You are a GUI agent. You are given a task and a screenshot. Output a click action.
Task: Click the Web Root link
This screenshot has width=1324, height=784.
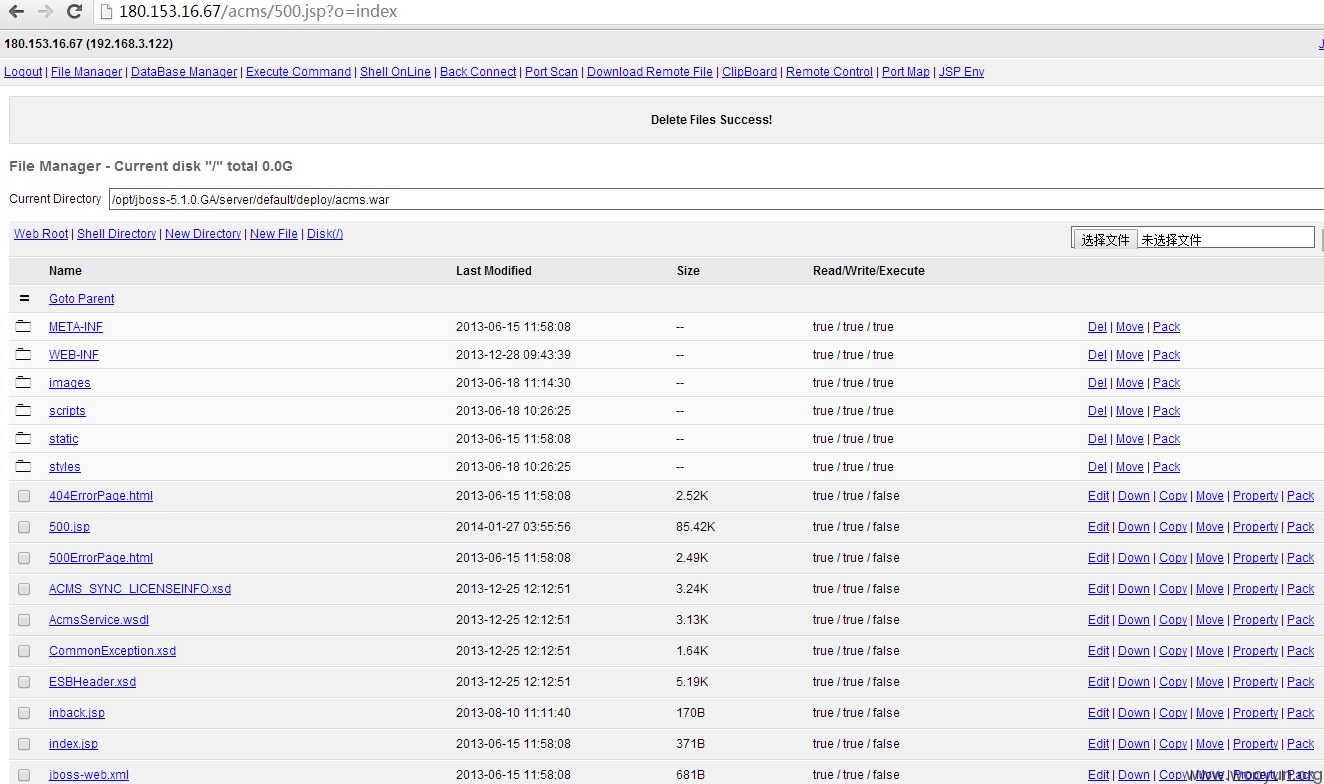[41, 234]
